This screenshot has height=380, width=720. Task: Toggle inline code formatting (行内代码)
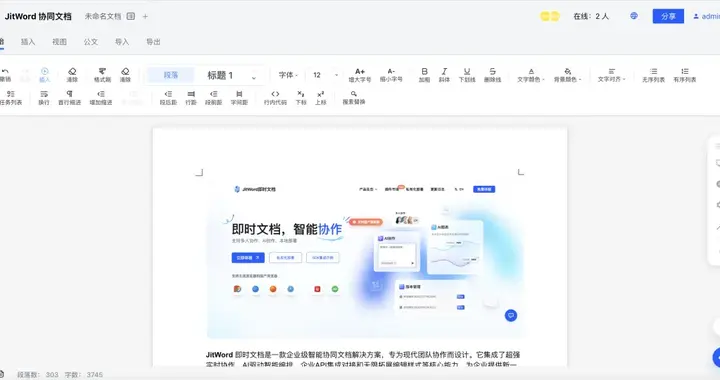click(275, 98)
